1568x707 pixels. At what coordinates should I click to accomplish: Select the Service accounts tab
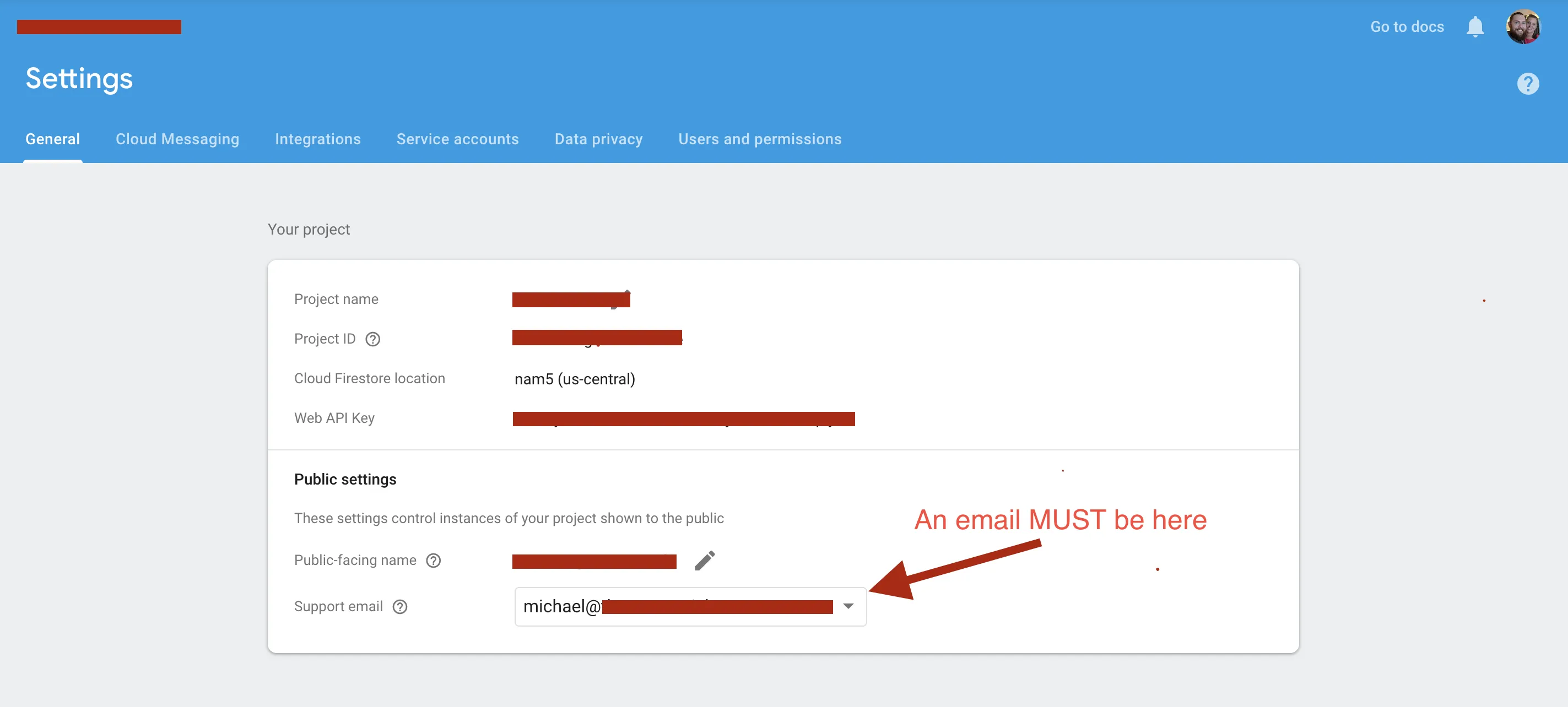pyautogui.click(x=457, y=139)
